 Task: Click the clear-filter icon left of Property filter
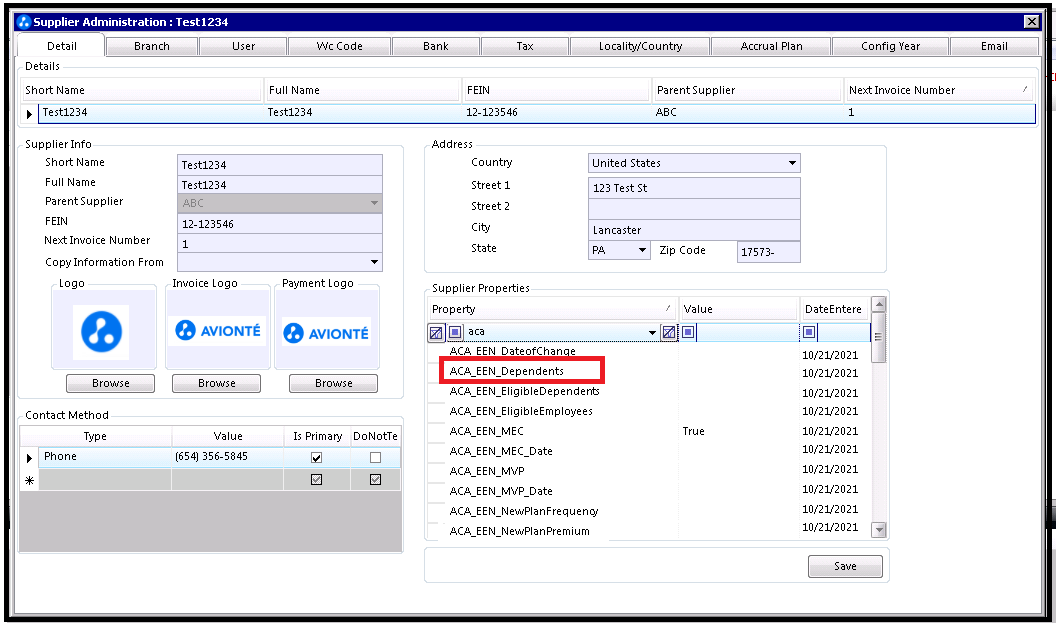pos(436,332)
